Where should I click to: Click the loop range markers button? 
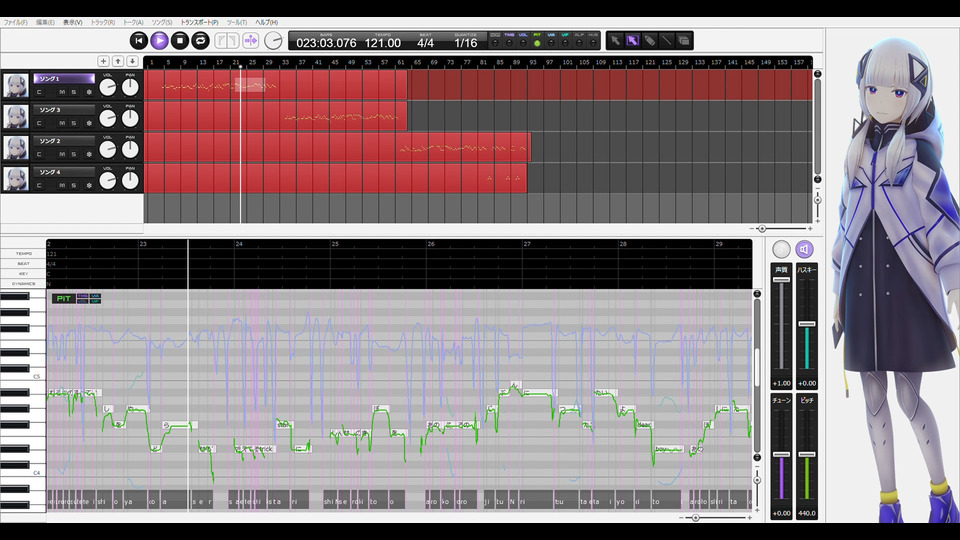click(x=227, y=41)
